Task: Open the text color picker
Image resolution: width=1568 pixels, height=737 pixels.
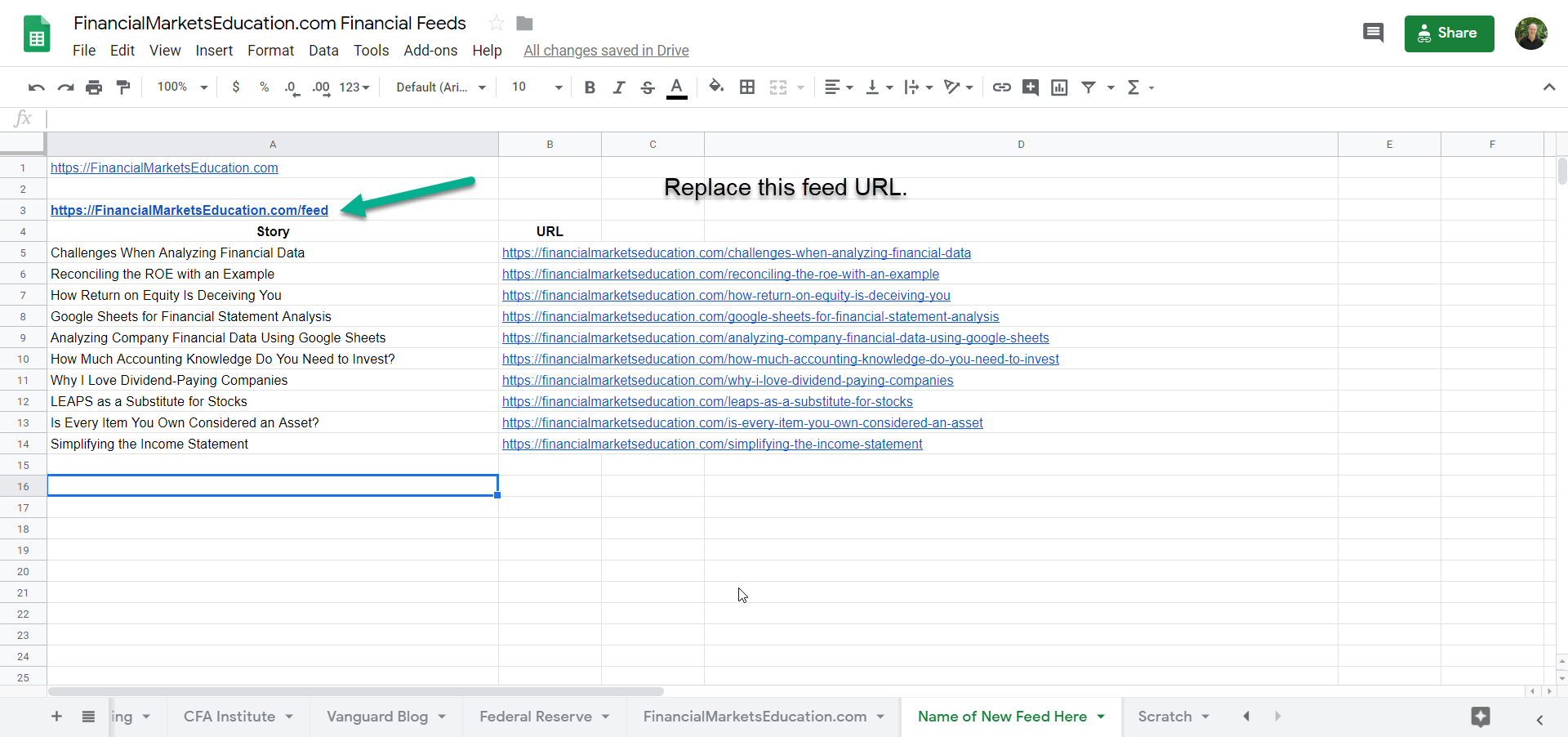Action: [x=677, y=87]
